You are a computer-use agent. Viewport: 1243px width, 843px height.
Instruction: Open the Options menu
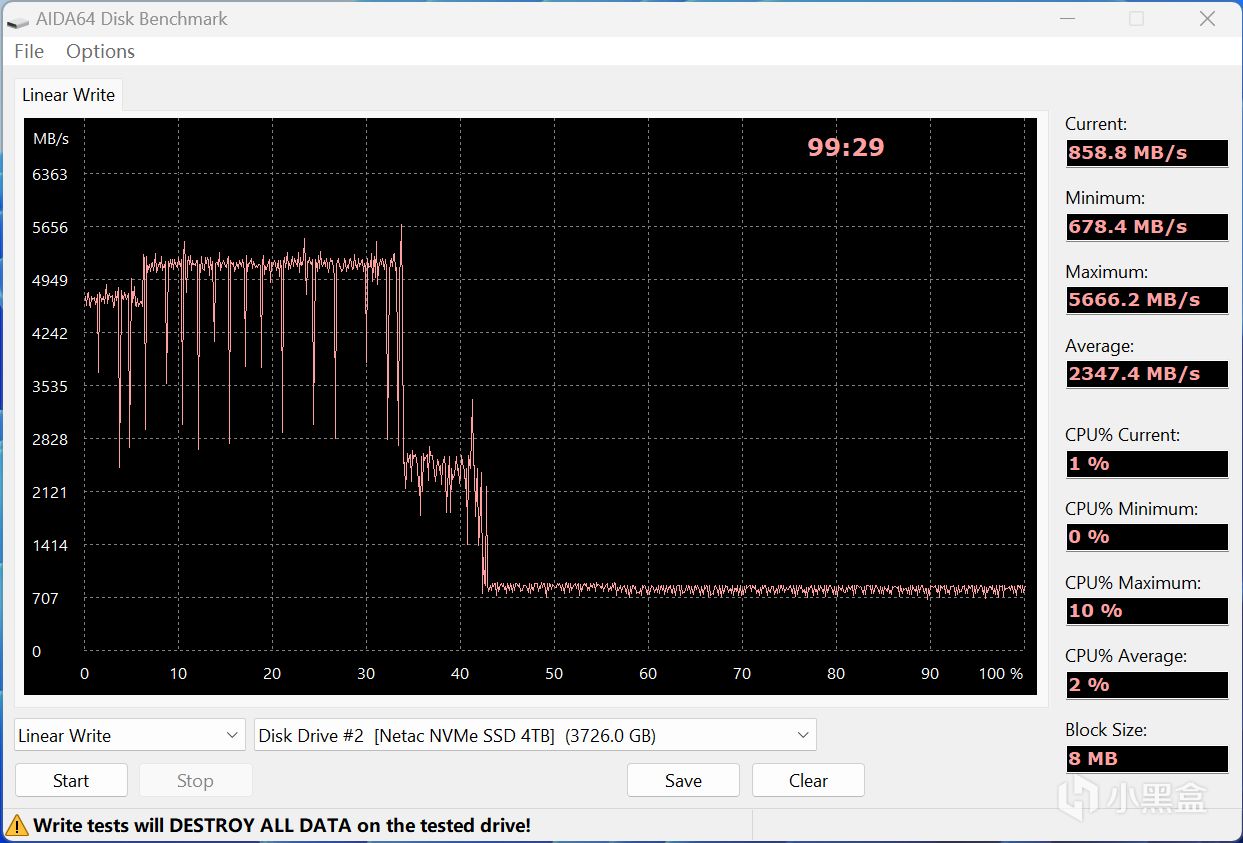100,51
